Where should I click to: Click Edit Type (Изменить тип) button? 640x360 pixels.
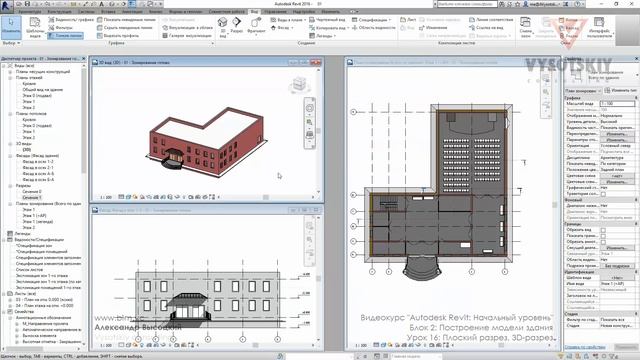coord(621,90)
